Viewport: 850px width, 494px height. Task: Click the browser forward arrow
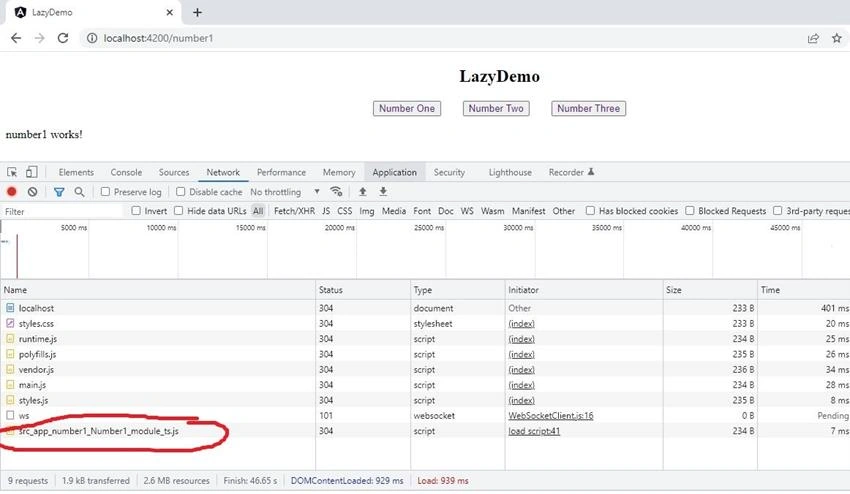point(40,38)
